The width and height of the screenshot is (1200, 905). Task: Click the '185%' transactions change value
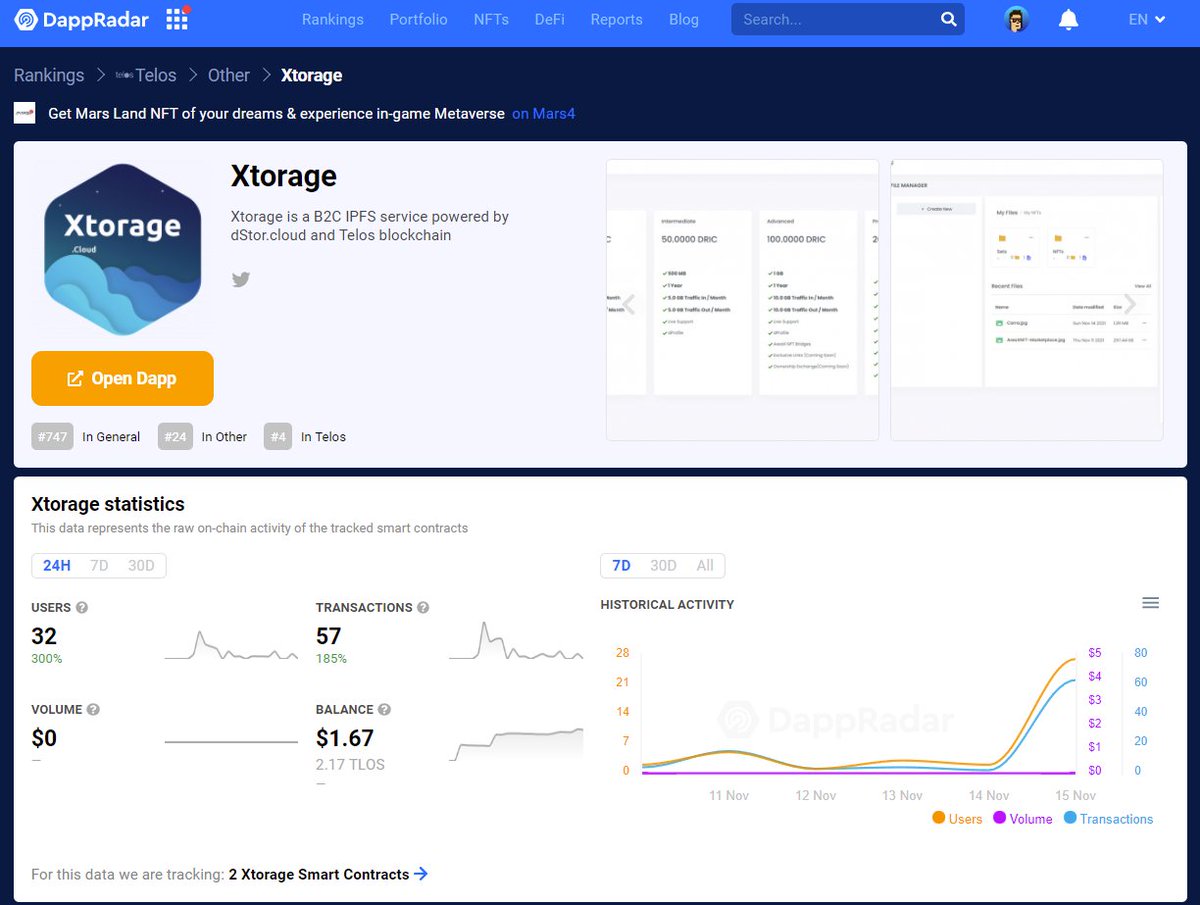[x=331, y=659]
